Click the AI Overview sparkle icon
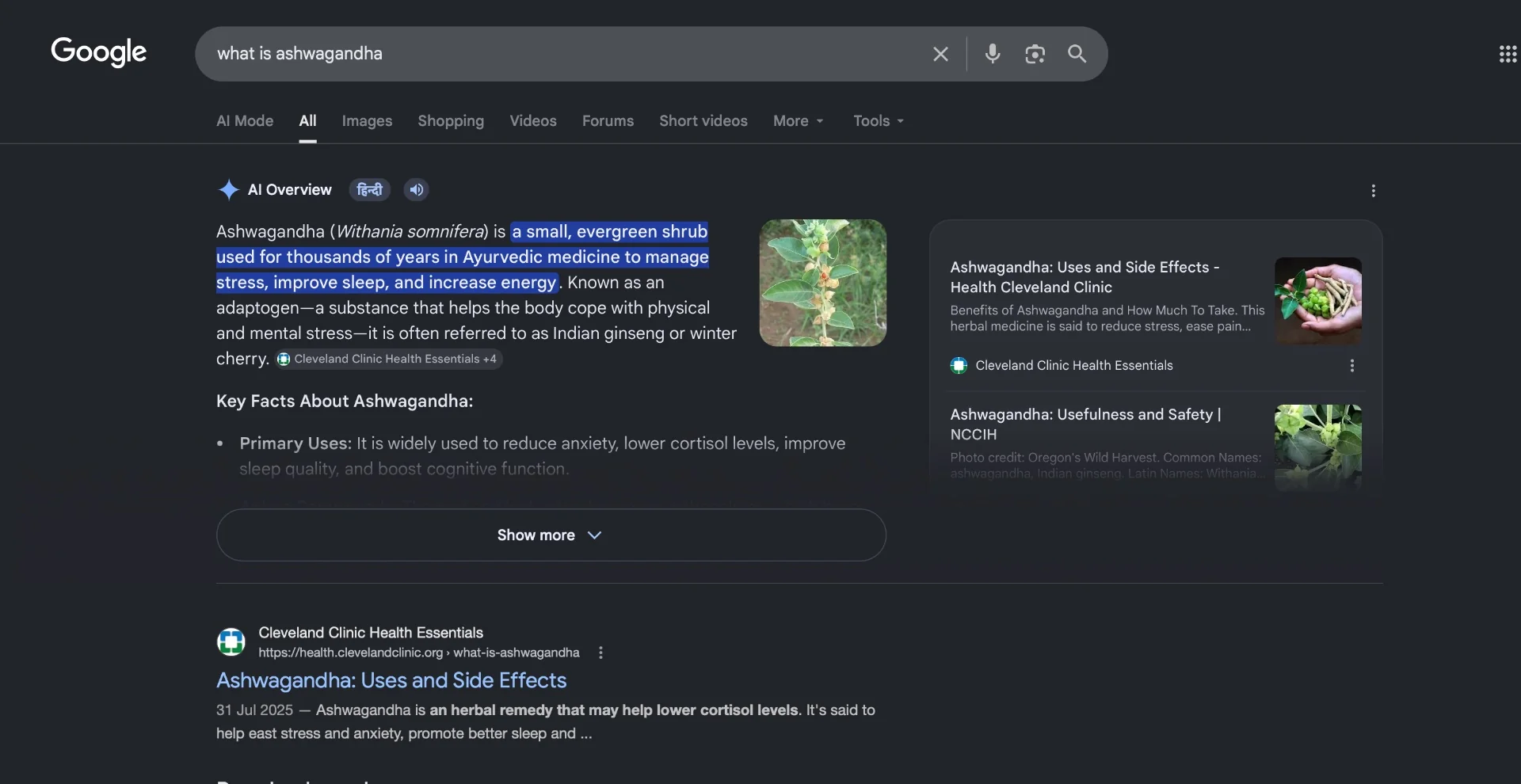 (x=228, y=190)
